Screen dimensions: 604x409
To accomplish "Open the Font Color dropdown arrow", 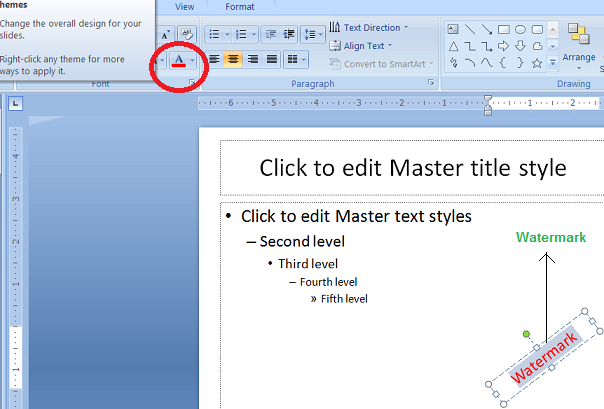I will (x=192, y=60).
